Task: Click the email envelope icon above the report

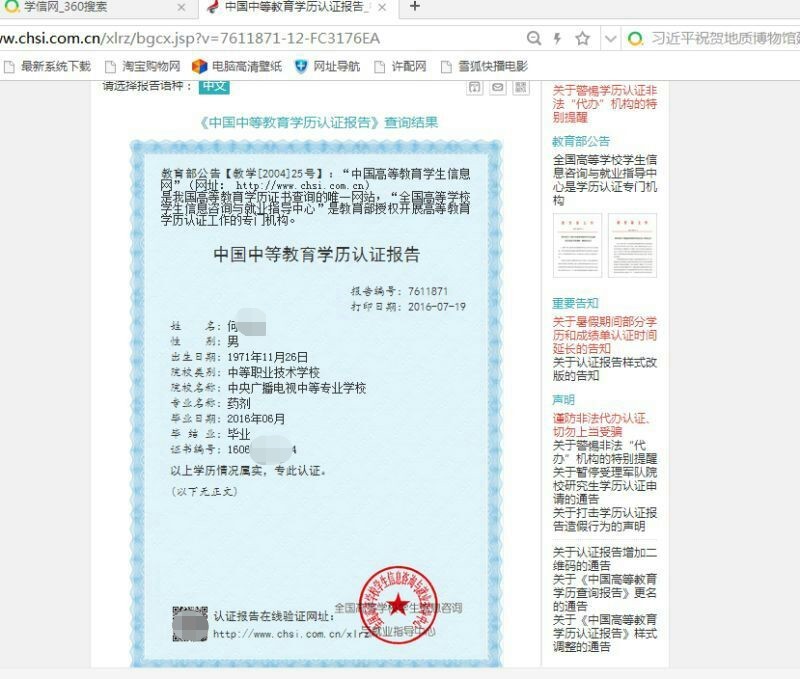Action: [x=498, y=88]
